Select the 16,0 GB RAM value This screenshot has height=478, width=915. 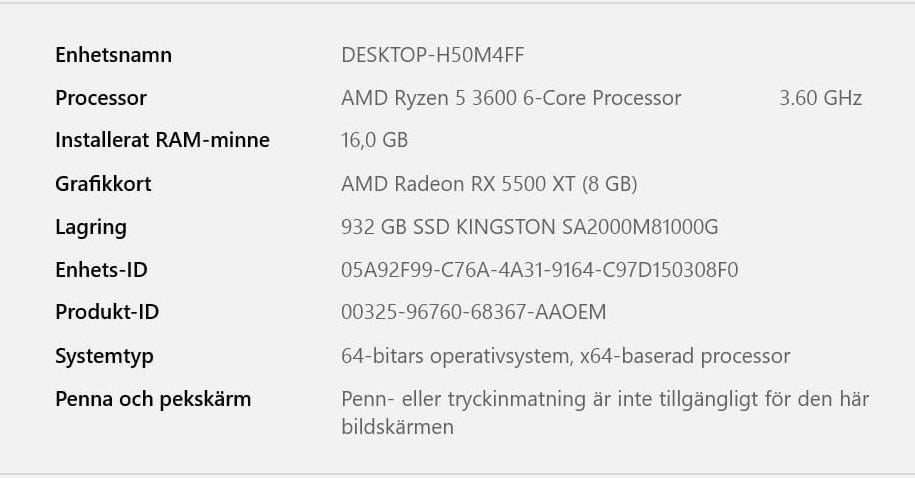(374, 140)
